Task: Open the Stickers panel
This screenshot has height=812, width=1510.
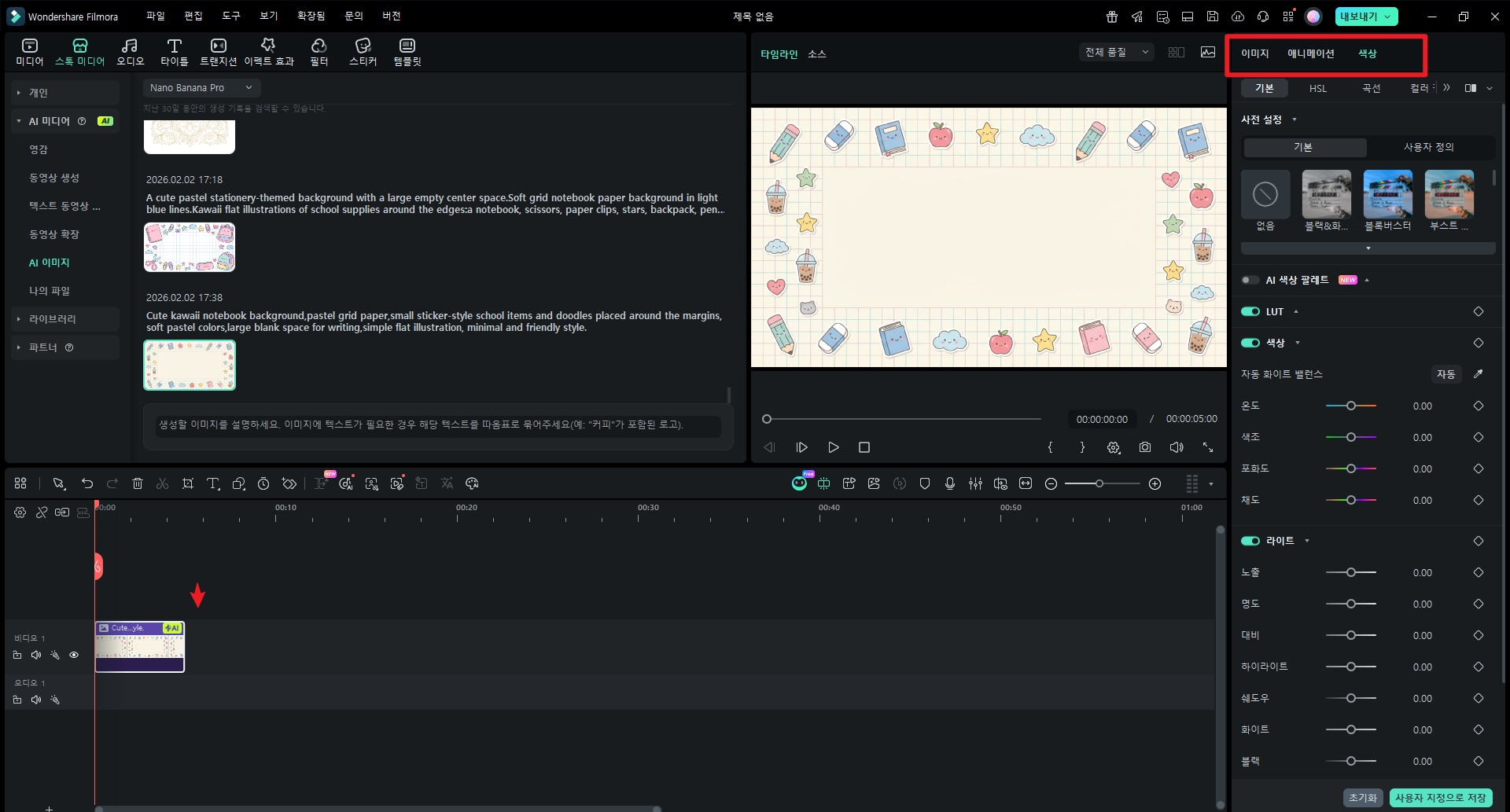Action: click(x=363, y=51)
